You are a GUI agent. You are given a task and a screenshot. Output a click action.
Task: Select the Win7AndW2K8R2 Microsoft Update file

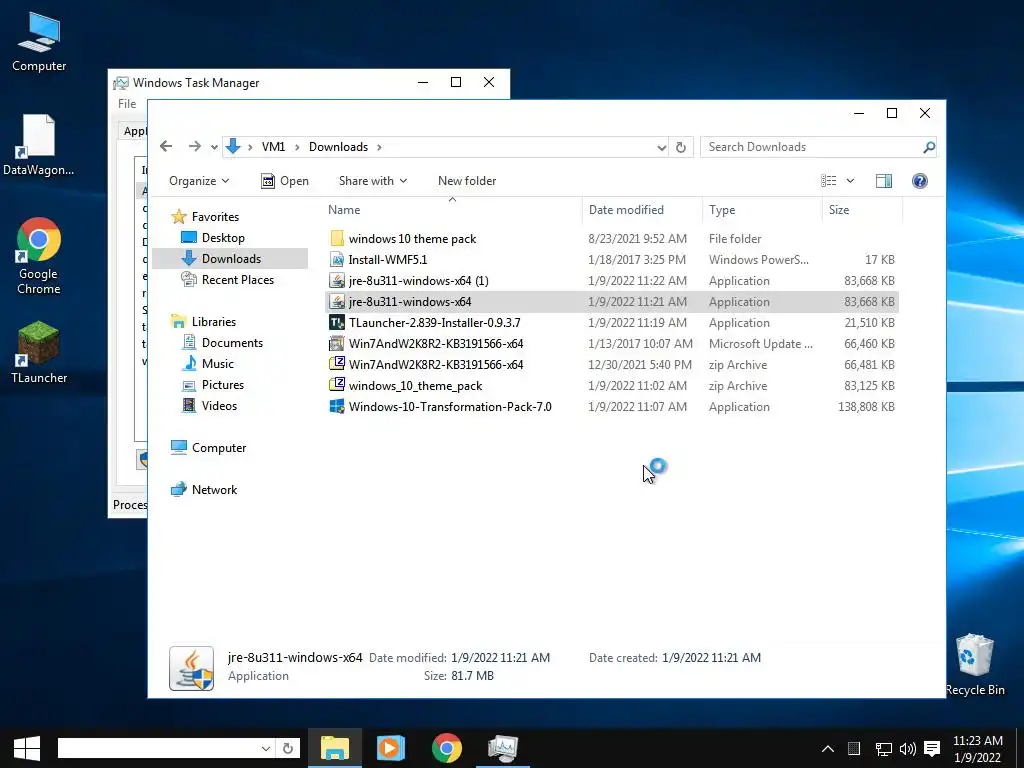click(x=611, y=344)
